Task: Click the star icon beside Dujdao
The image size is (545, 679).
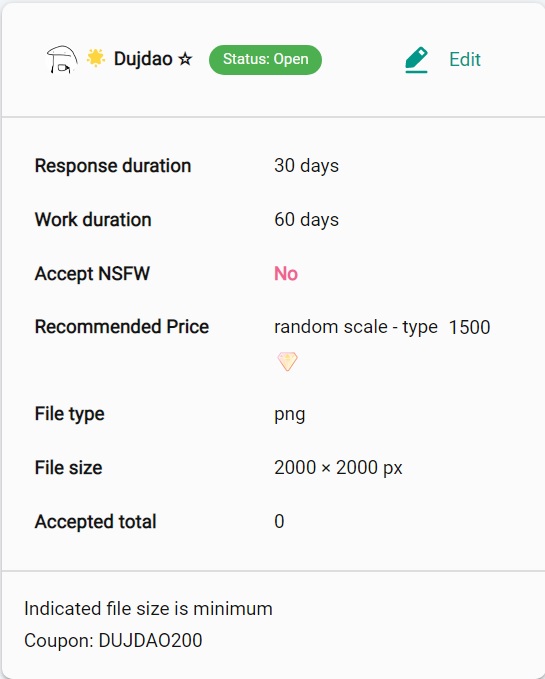Action: tap(185, 58)
